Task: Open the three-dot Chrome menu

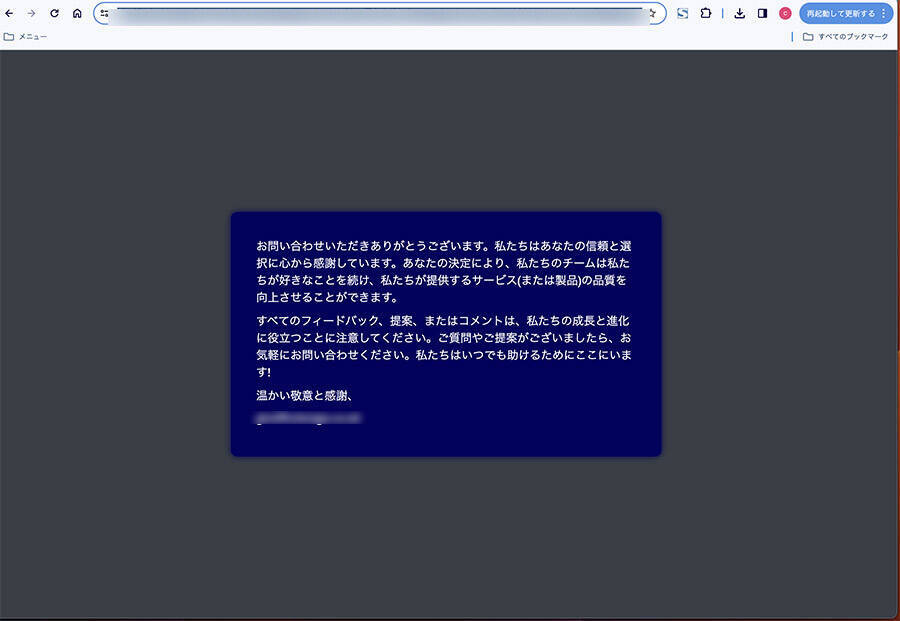Action: 885,13
